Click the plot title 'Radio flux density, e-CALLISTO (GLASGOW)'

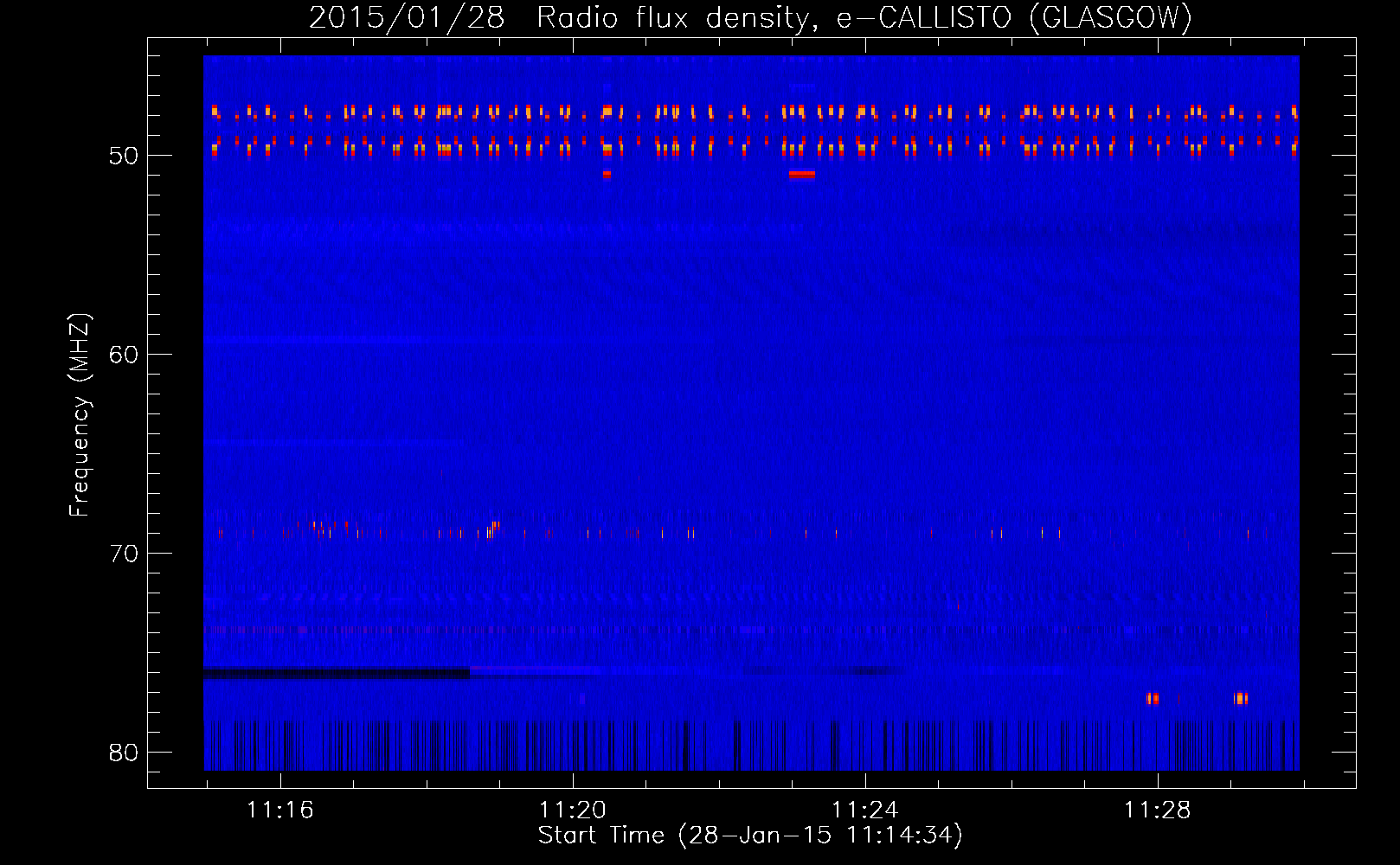(x=864, y=17)
